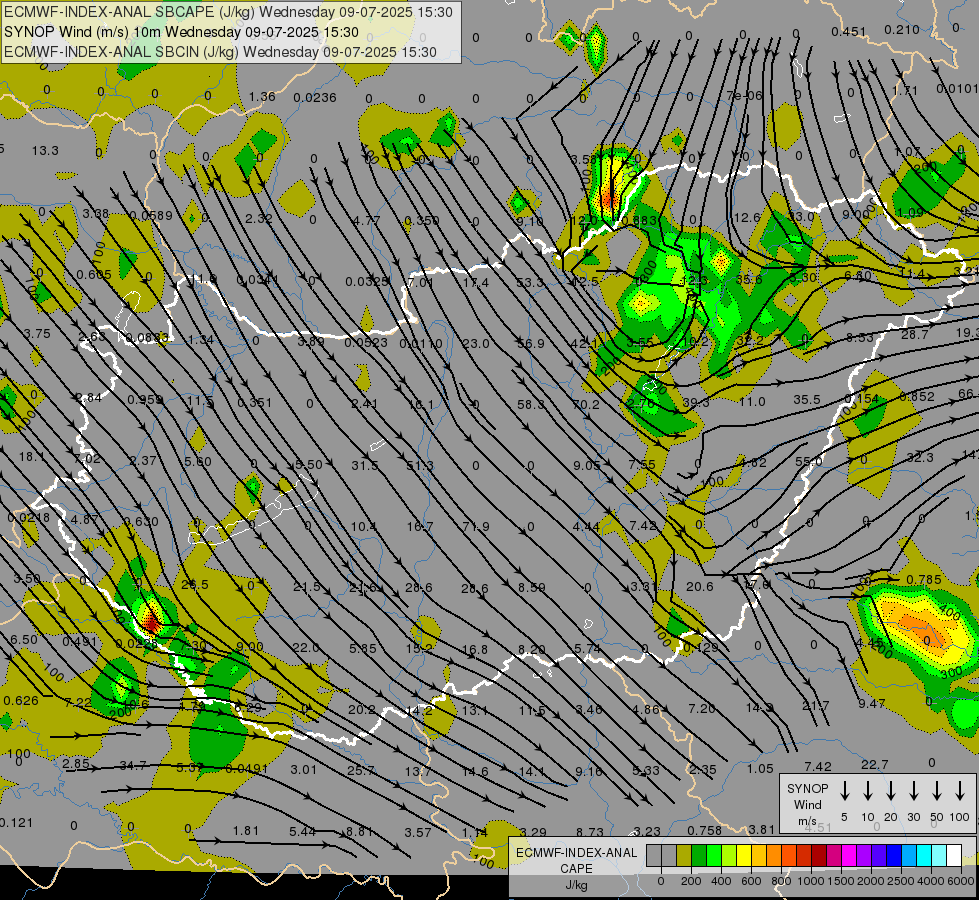Click the map value '58.3'
This screenshot has width=979, height=900.
(531, 404)
